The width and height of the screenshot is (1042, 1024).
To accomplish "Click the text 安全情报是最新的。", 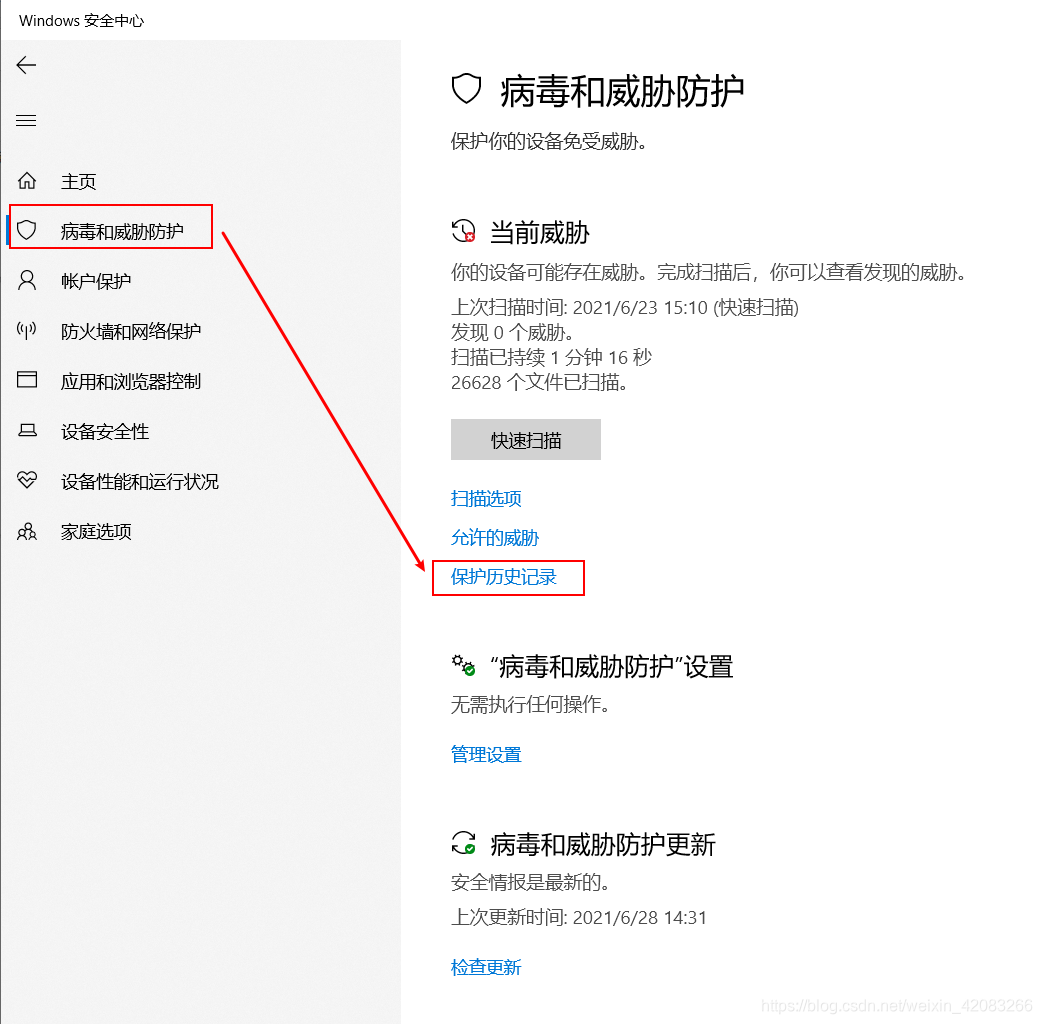I will pyautogui.click(x=530, y=882).
